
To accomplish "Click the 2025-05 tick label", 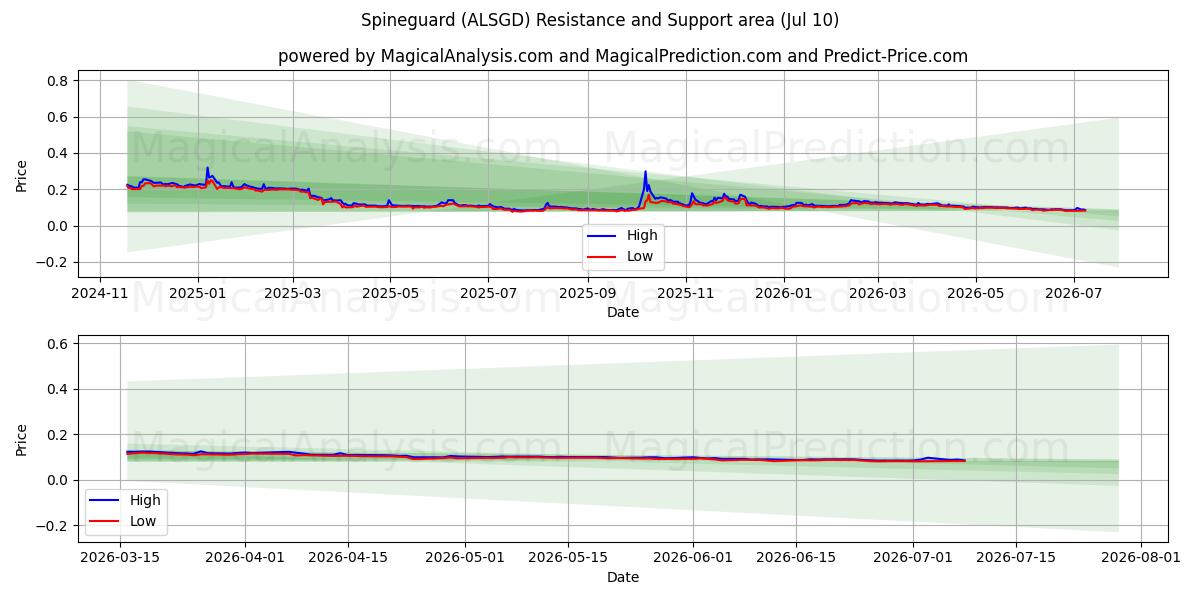I will tap(390, 294).
